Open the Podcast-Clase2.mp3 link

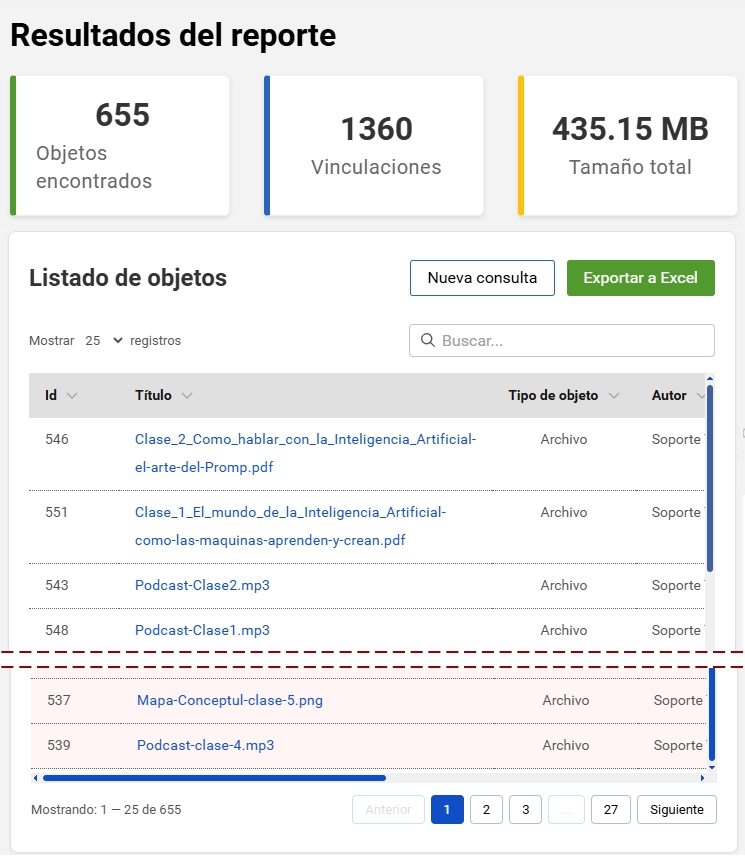[x=202, y=585]
